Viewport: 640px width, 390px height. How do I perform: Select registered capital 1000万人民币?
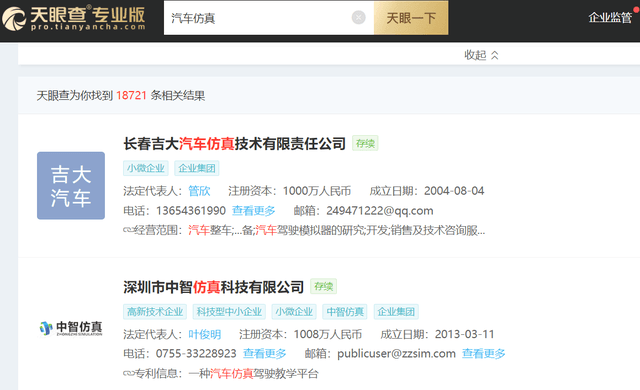[x=317, y=191]
